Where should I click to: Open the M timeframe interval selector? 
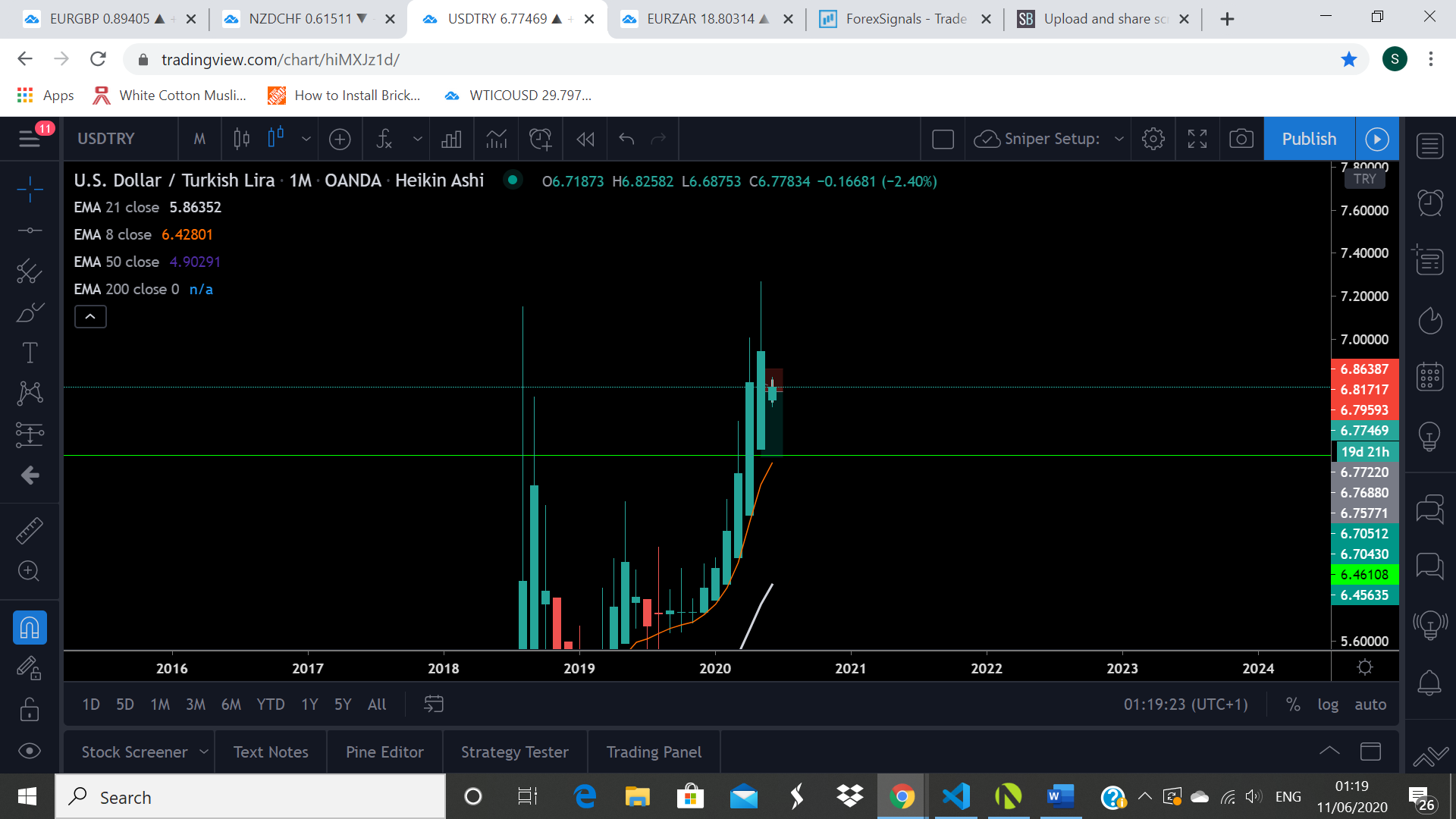[199, 139]
